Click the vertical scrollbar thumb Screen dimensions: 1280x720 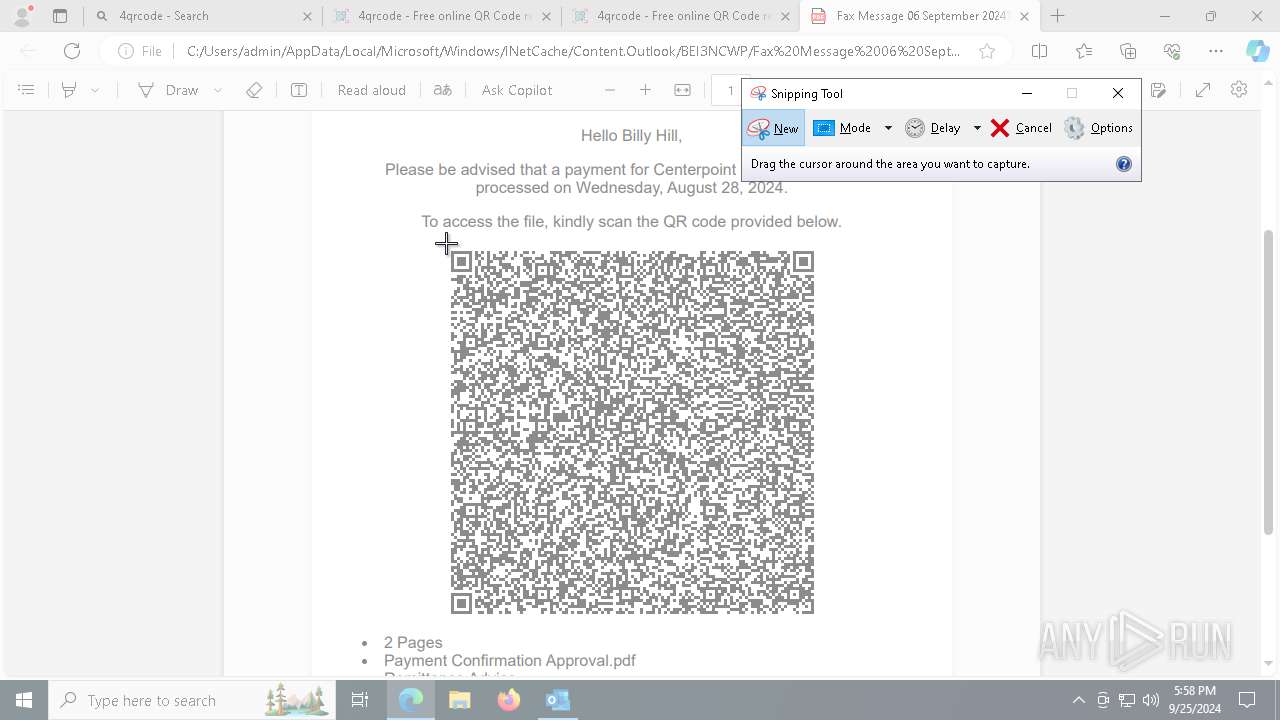[1269, 382]
